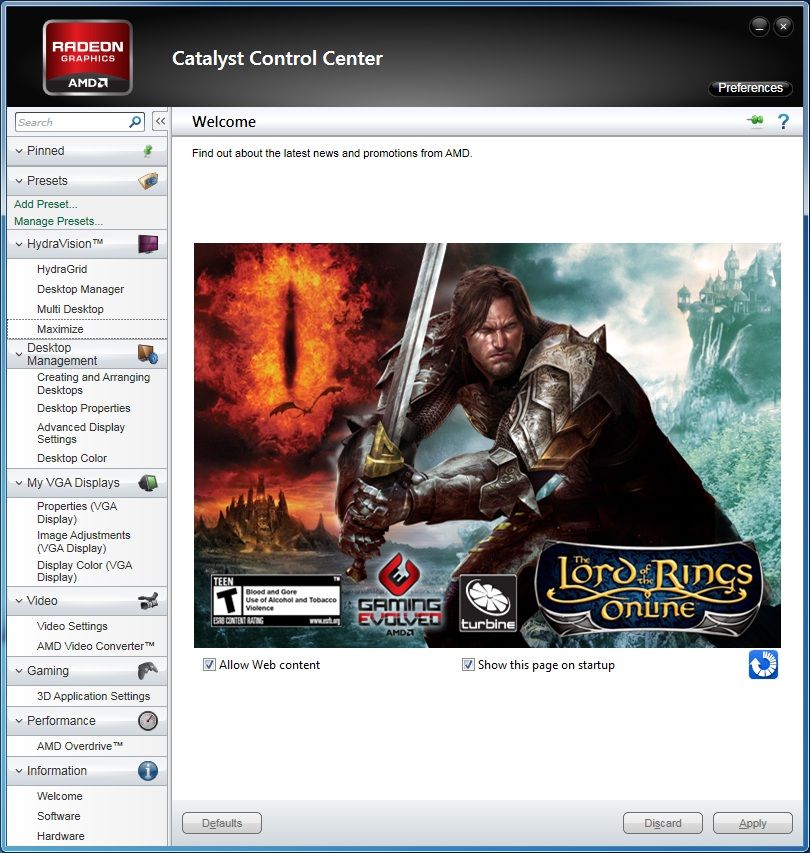The height and width of the screenshot is (853, 810).
Task: Uncheck the Allow Web content checkbox
Action: tap(210, 665)
